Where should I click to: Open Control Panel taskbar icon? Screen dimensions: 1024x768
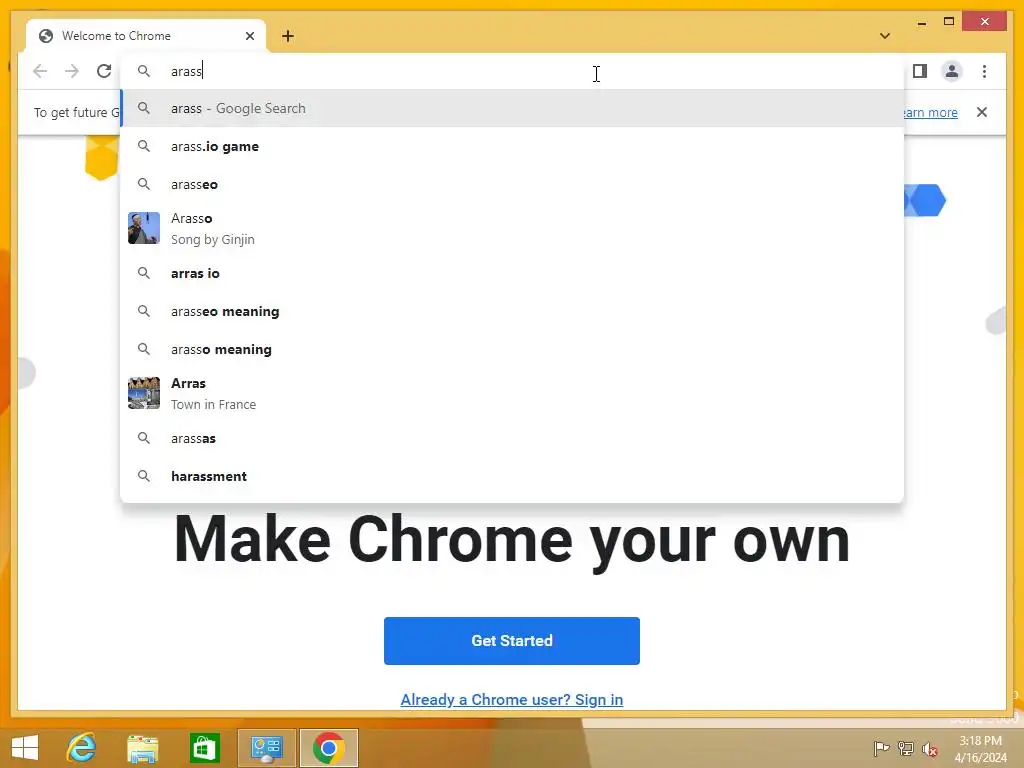pyautogui.click(x=266, y=748)
